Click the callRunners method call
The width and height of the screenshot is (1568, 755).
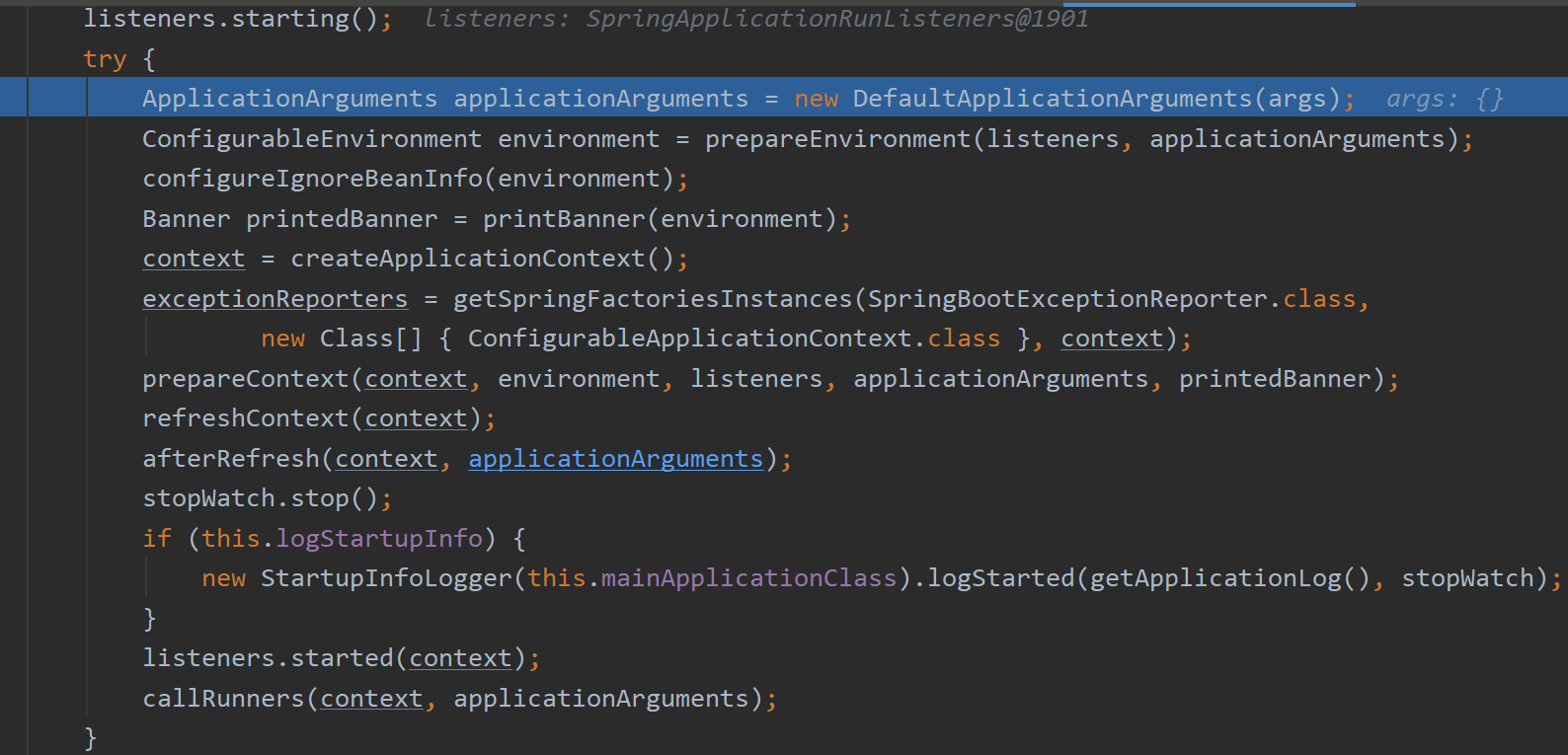[224, 699]
